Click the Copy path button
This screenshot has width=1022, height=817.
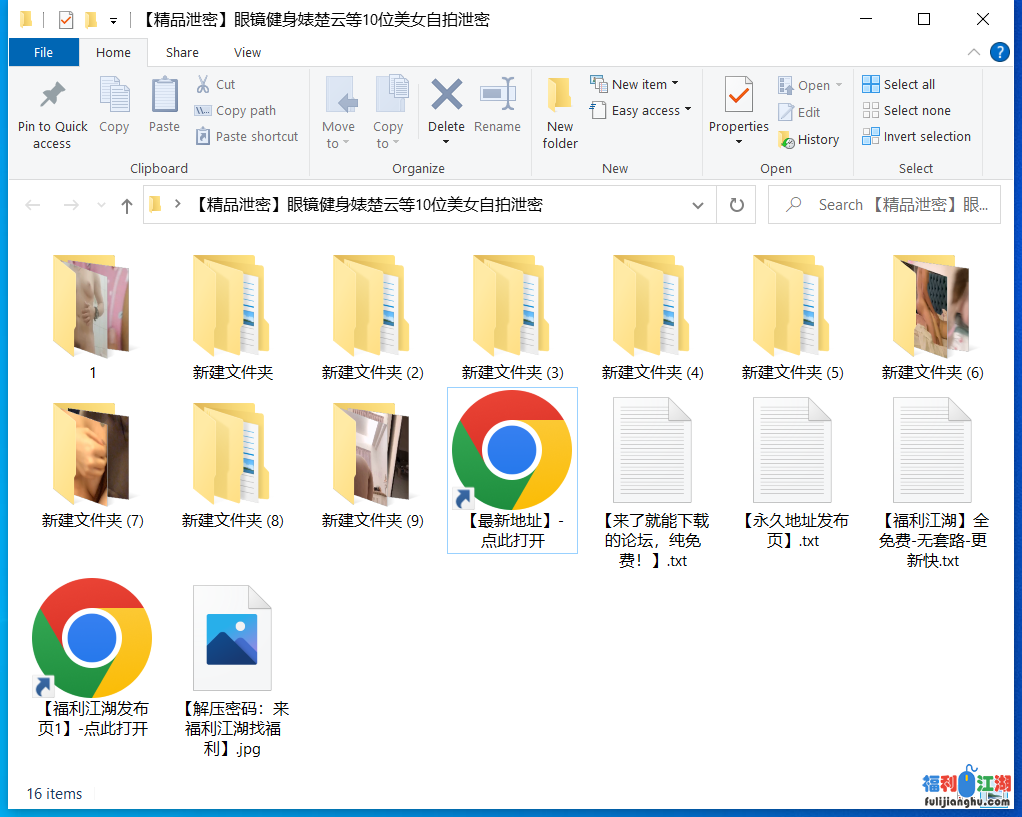click(x=235, y=110)
